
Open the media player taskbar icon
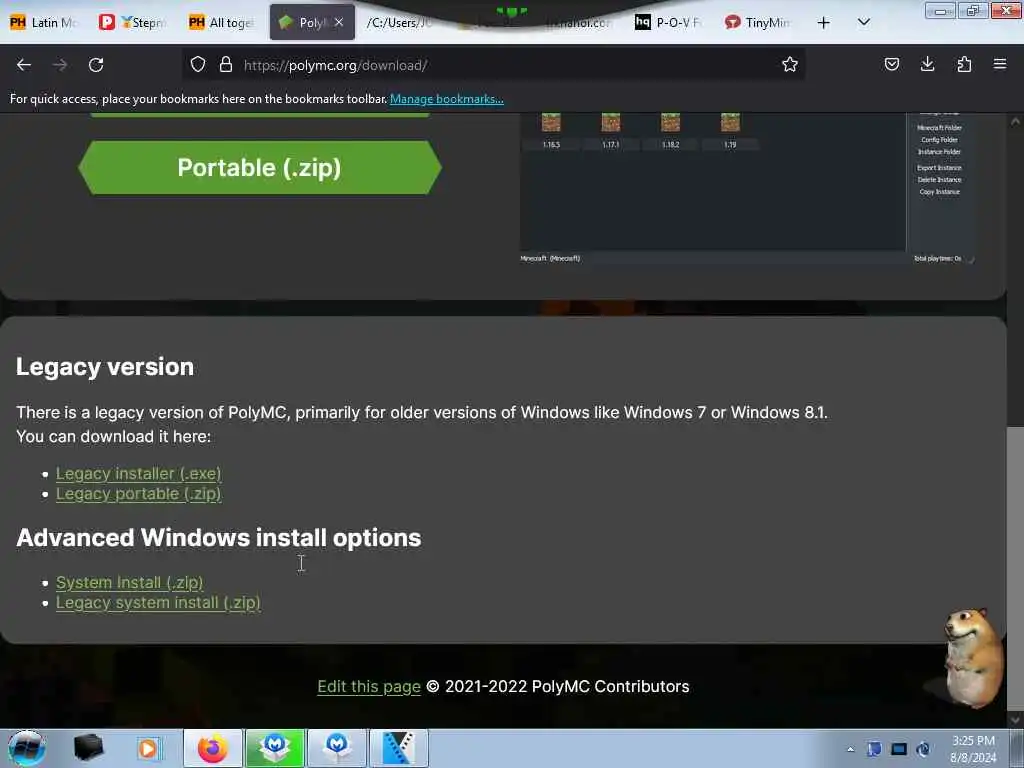point(148,748)
